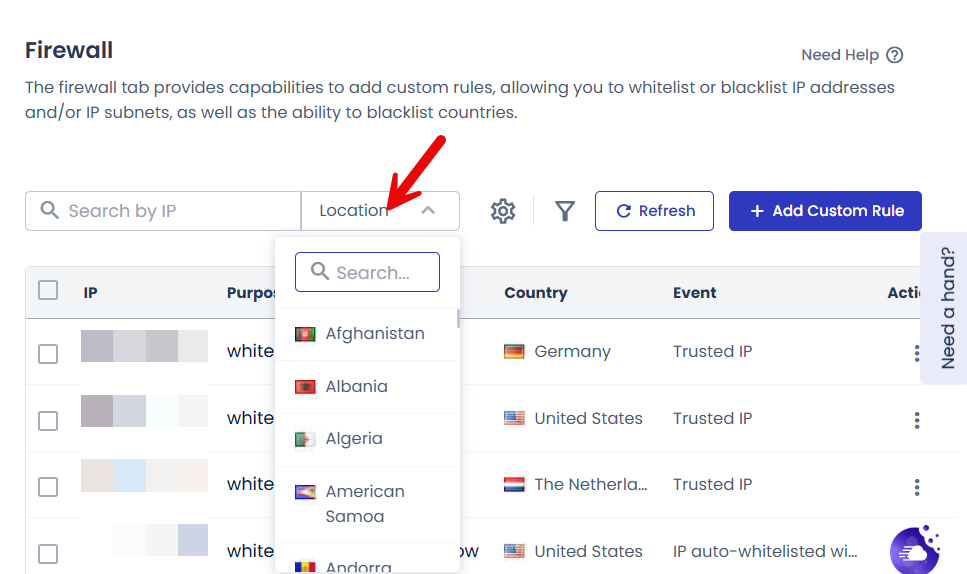Viewport: 967px width, 574px height.
Task: Open actions menu for Germany row
Action: 917,353
